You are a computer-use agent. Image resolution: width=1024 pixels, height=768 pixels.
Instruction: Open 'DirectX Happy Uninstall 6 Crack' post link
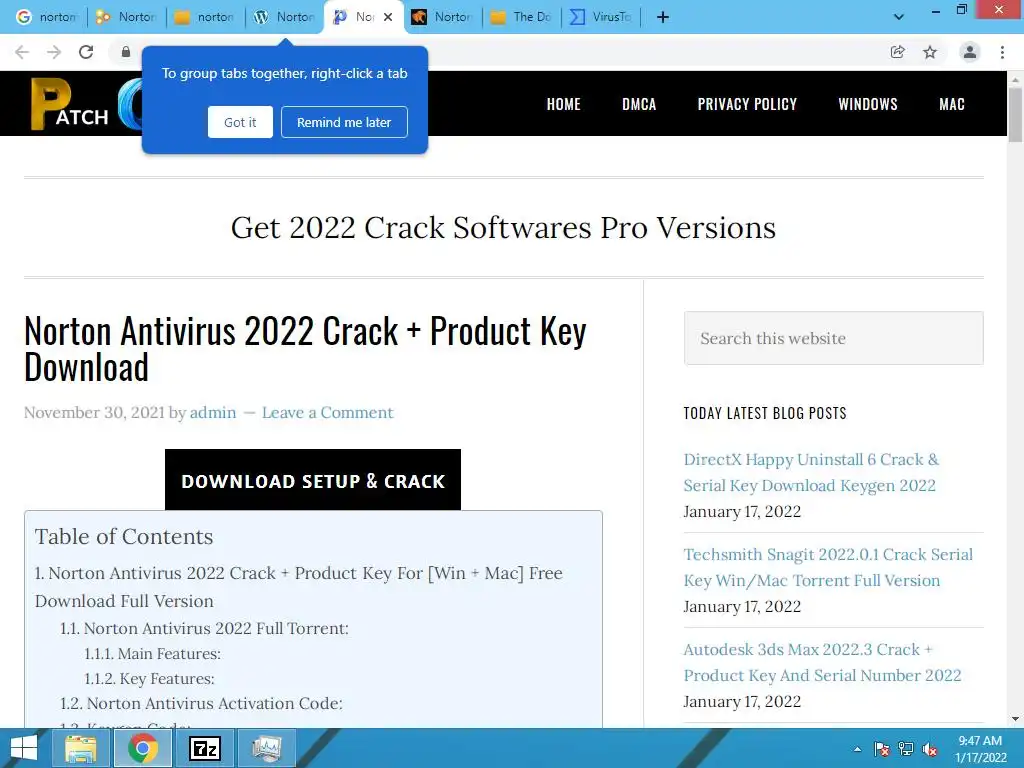(x=811, y=472)
